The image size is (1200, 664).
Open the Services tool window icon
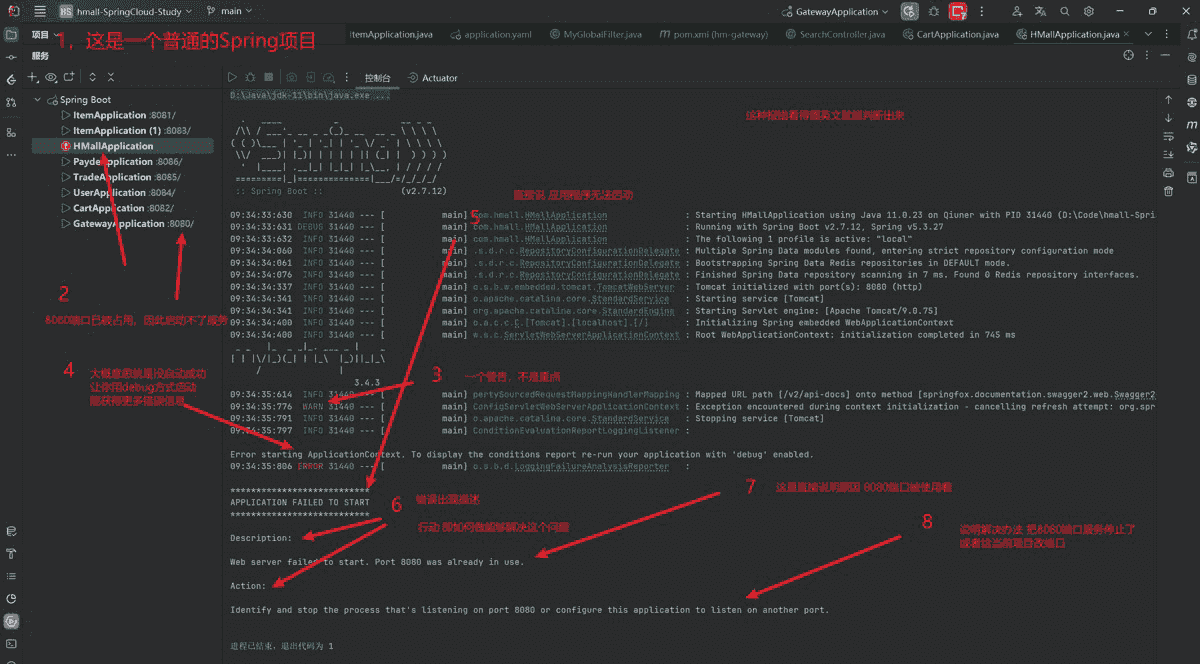pos(11,620)
